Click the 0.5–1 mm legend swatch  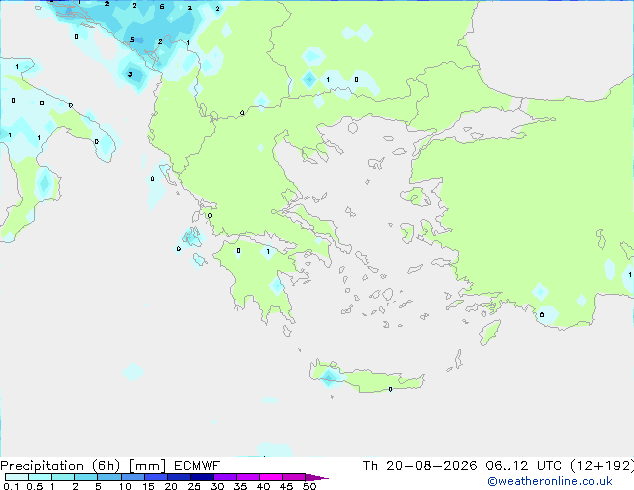[x=40, y=477]
